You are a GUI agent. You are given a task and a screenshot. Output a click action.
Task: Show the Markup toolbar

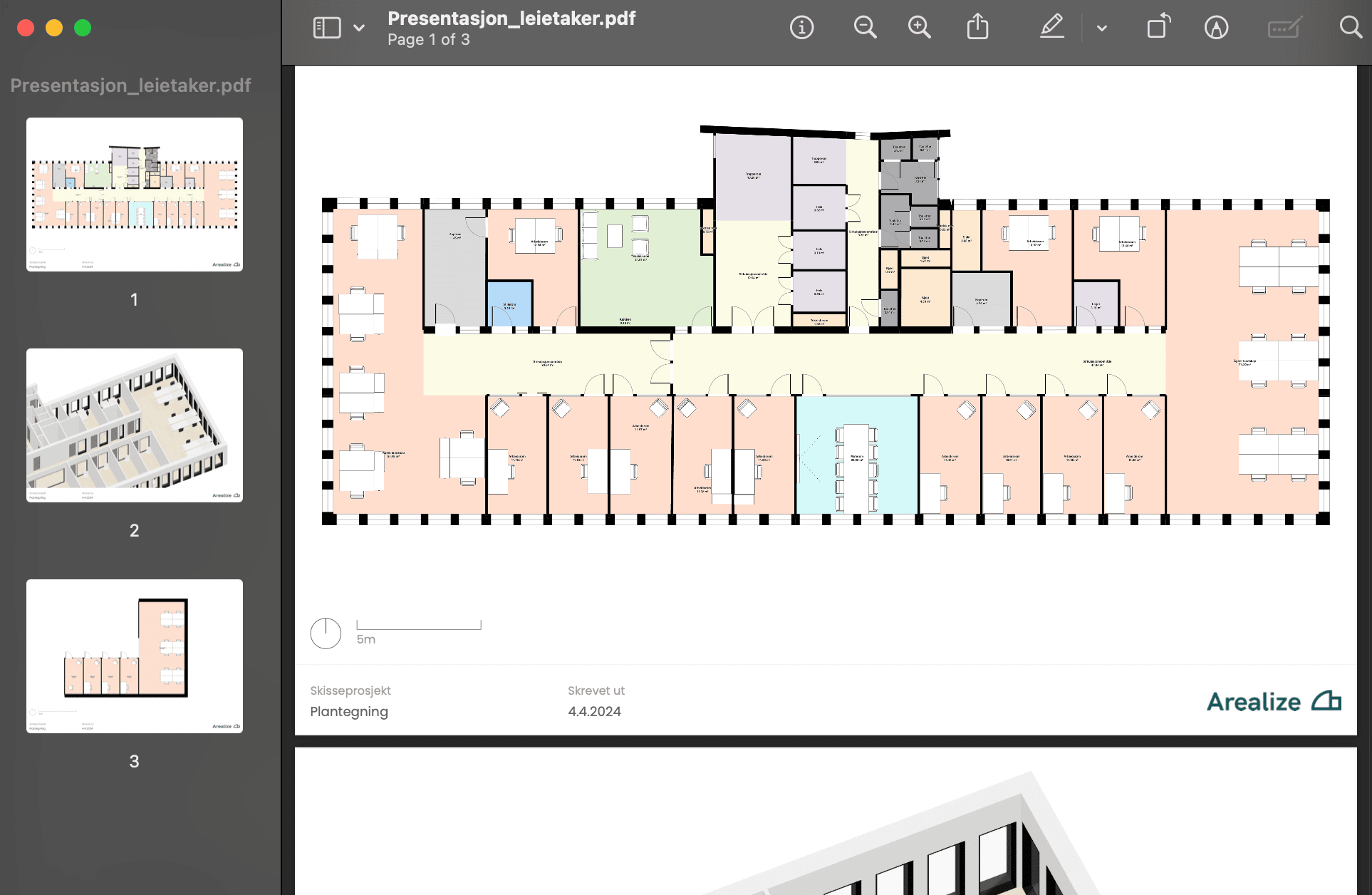(1216, 28)
